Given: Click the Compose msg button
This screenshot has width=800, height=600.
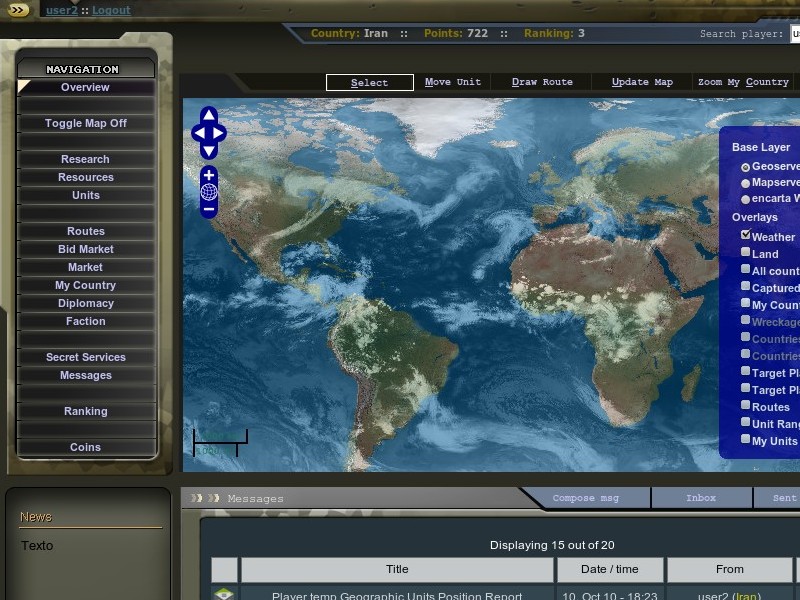Looking at the screenshot, I should [x=589, y=498].
